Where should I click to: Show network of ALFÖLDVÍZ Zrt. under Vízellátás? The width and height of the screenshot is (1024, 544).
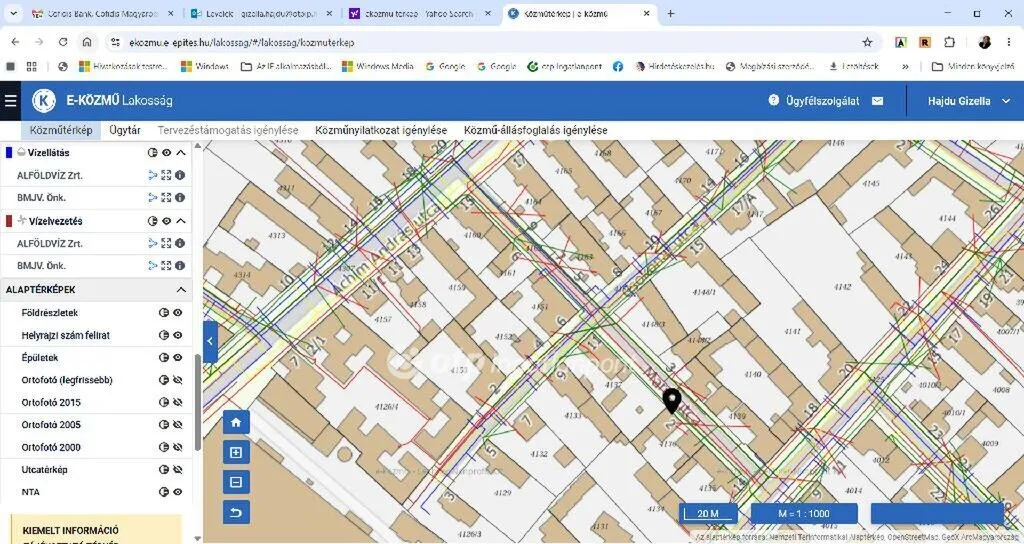pyautogui.click(x=153, y=175)
